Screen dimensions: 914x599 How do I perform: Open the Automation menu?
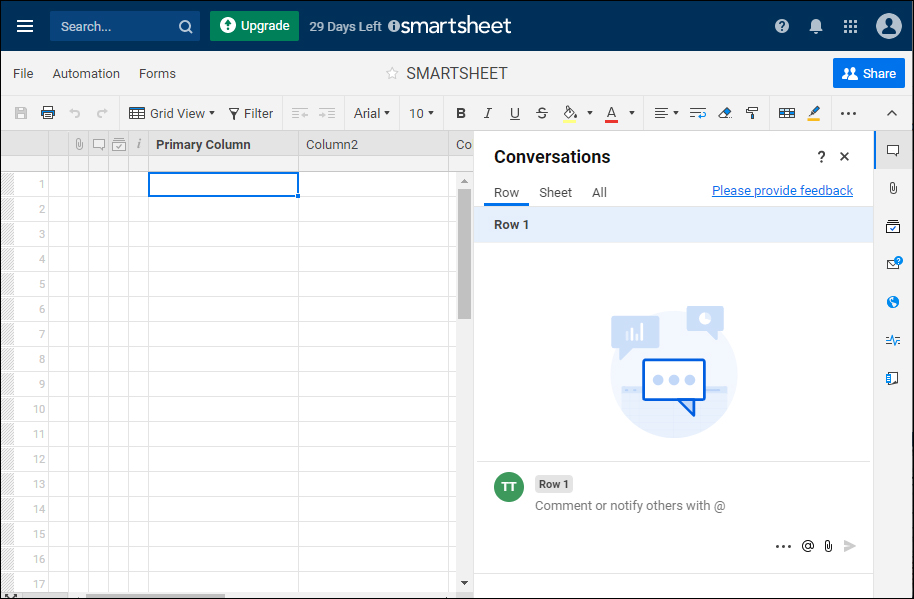pos(86,73)
